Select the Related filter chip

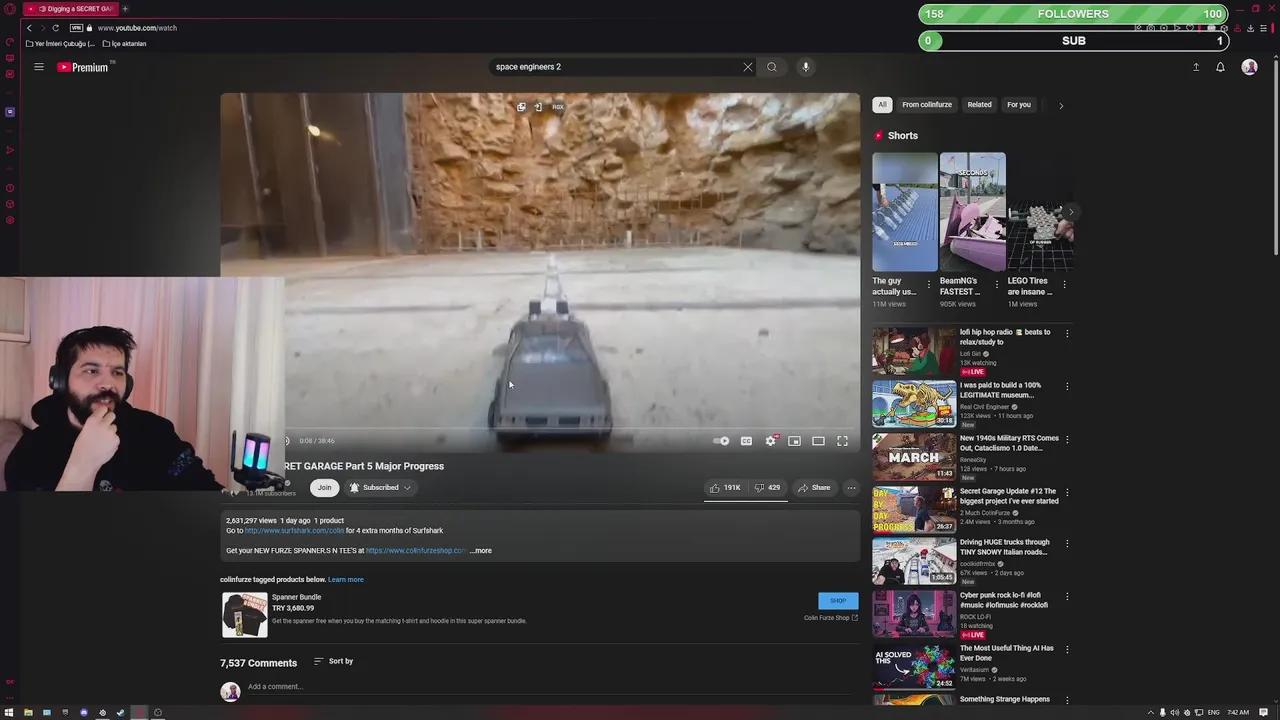pos(979,104)
